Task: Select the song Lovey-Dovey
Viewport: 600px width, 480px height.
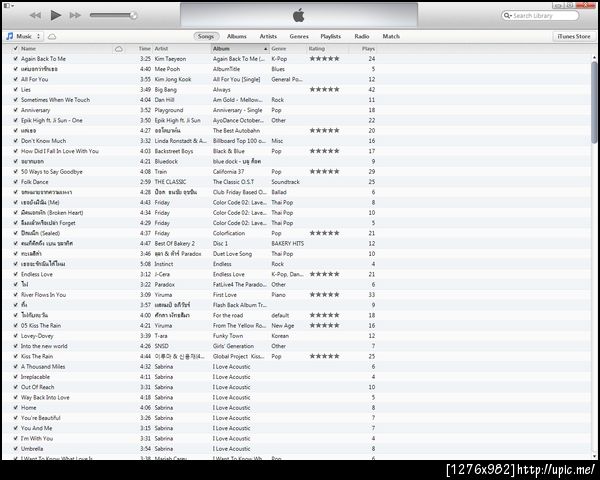Action: (x=37, y=336)
